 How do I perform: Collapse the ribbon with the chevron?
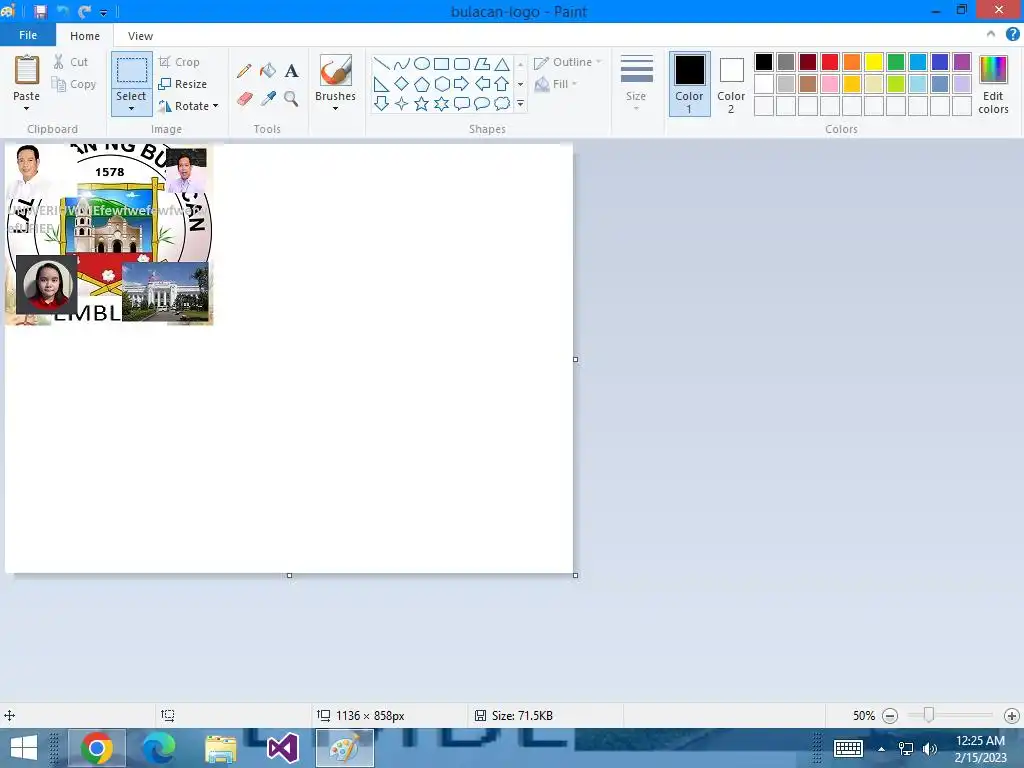click(x=991, y=35)
